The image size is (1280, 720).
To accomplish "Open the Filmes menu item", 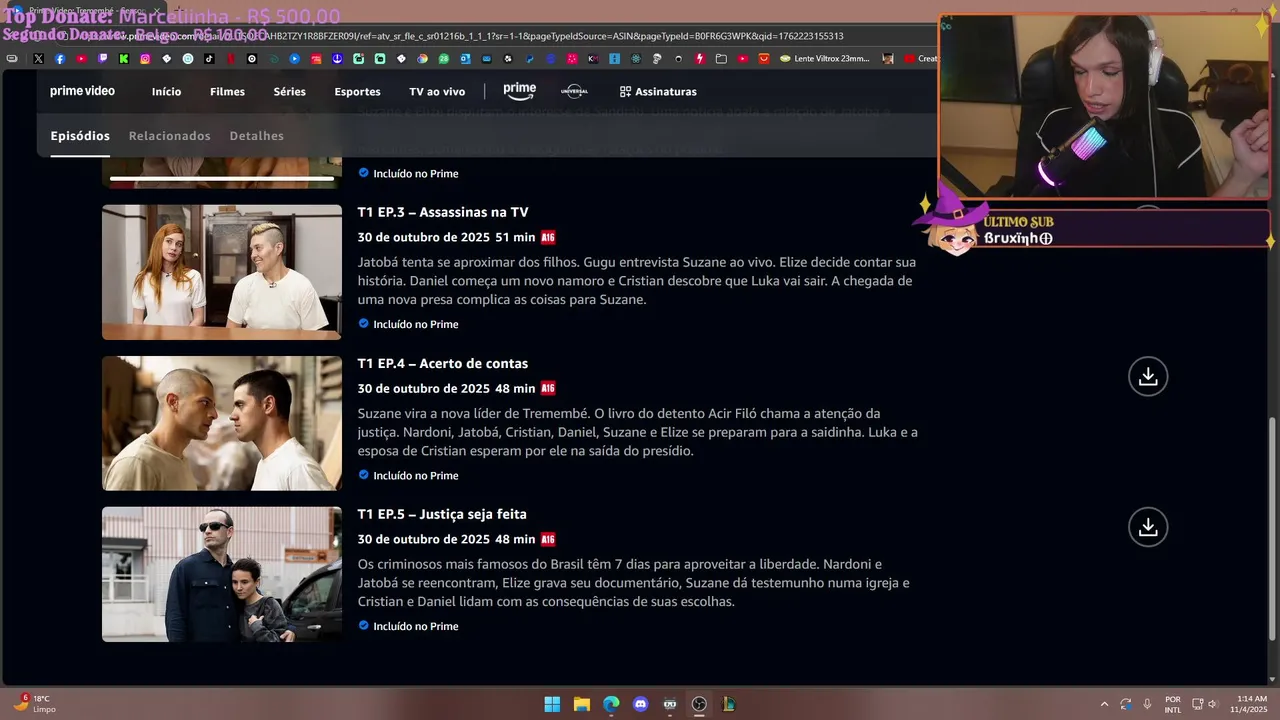I will (x=227, y=92).
